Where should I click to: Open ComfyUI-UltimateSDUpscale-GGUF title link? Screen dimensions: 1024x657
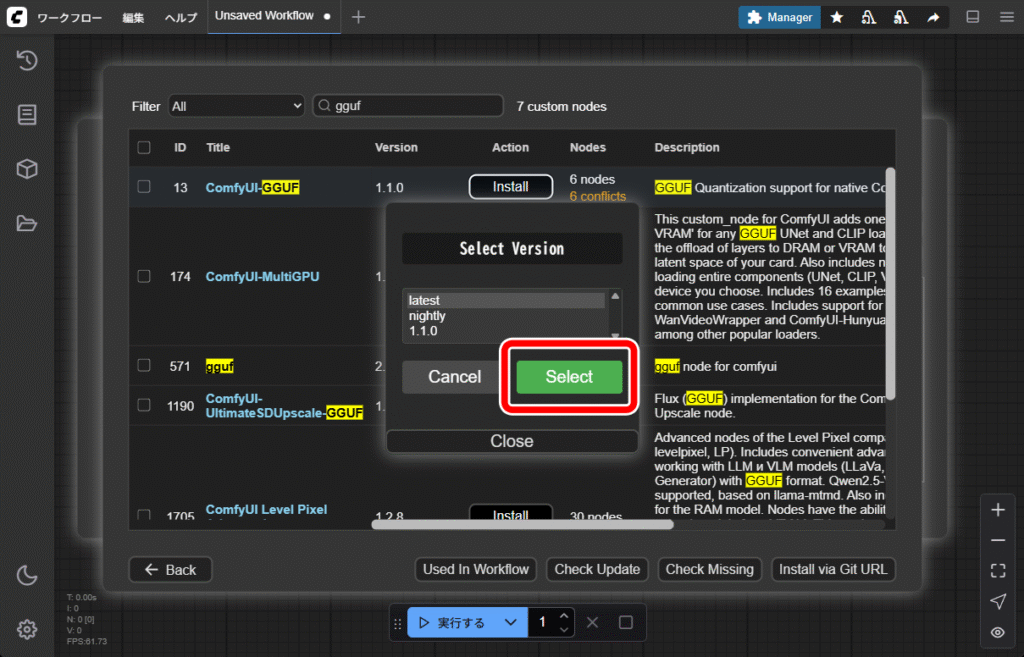click(284, 406)
